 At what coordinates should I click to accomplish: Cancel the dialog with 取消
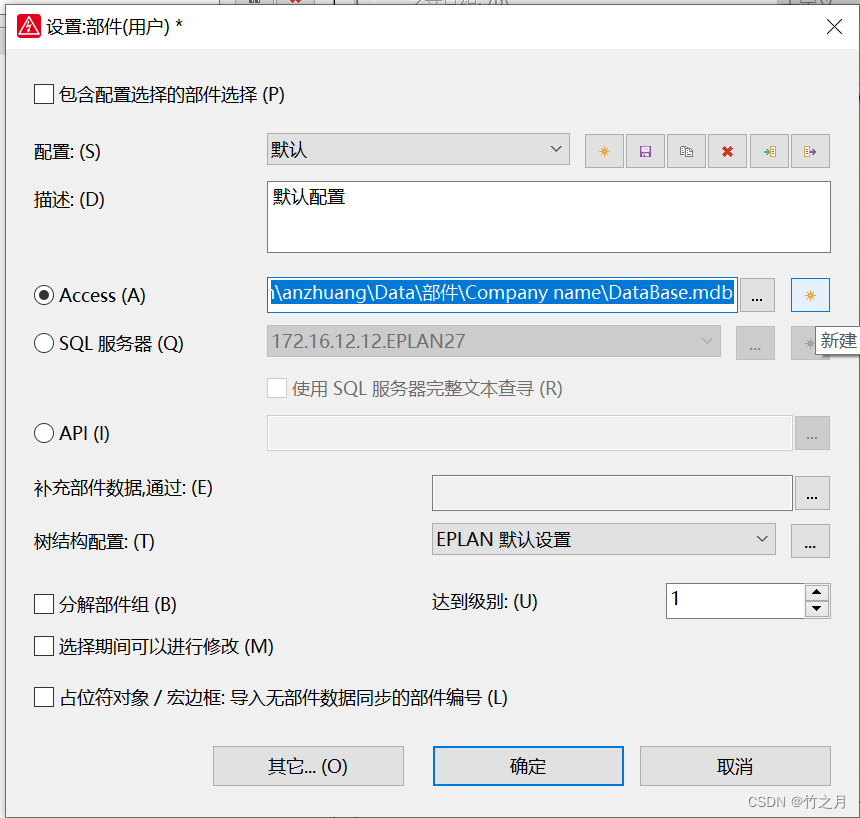click(x=735, y=766)
